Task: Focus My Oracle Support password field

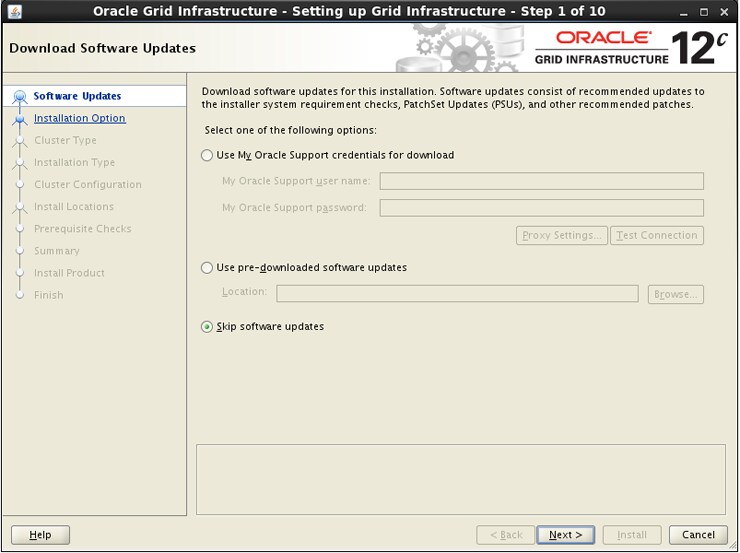Action: pos(542,208)
